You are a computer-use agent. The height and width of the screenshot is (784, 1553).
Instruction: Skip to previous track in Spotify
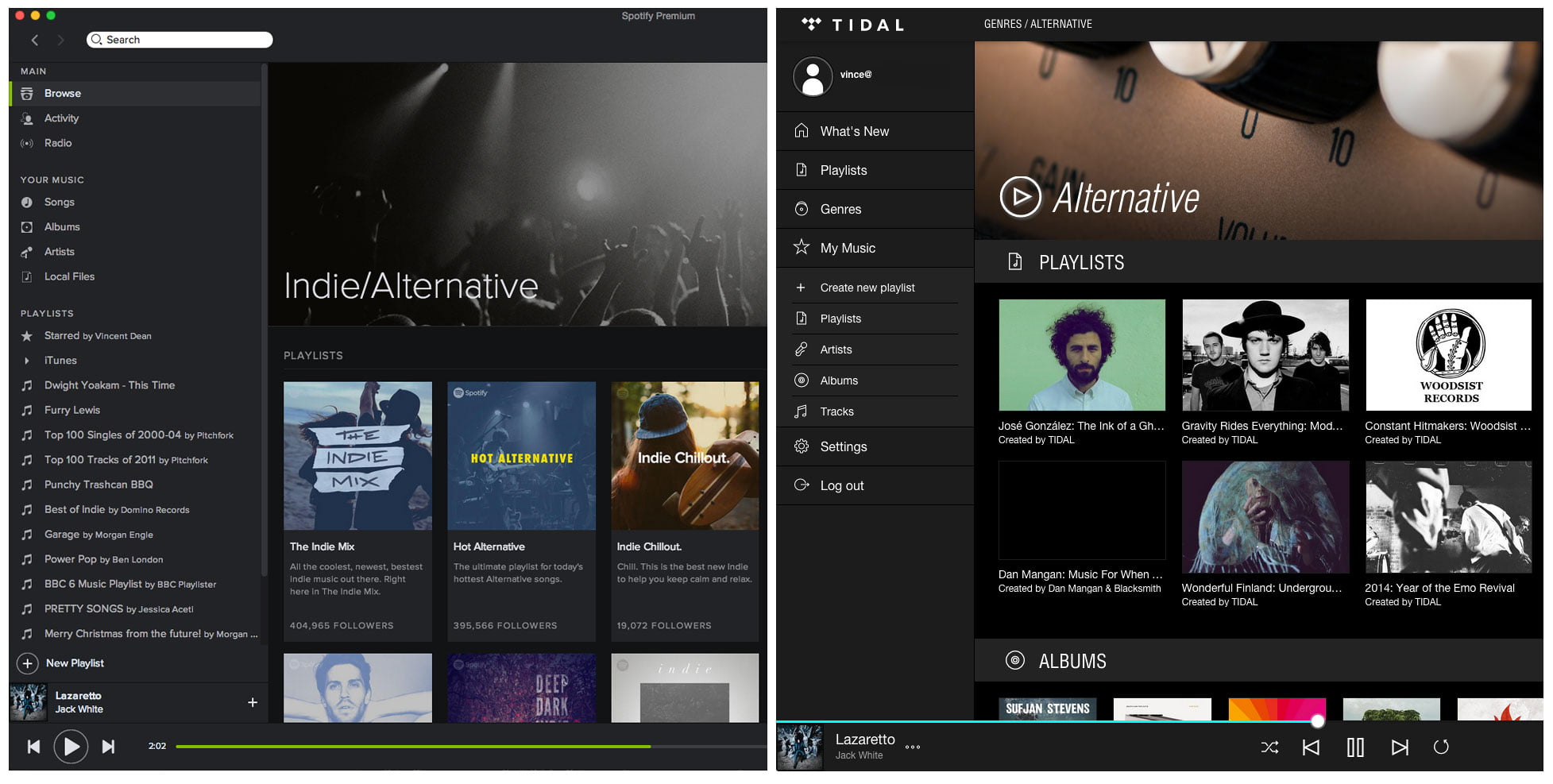click(x=33, y=747)
